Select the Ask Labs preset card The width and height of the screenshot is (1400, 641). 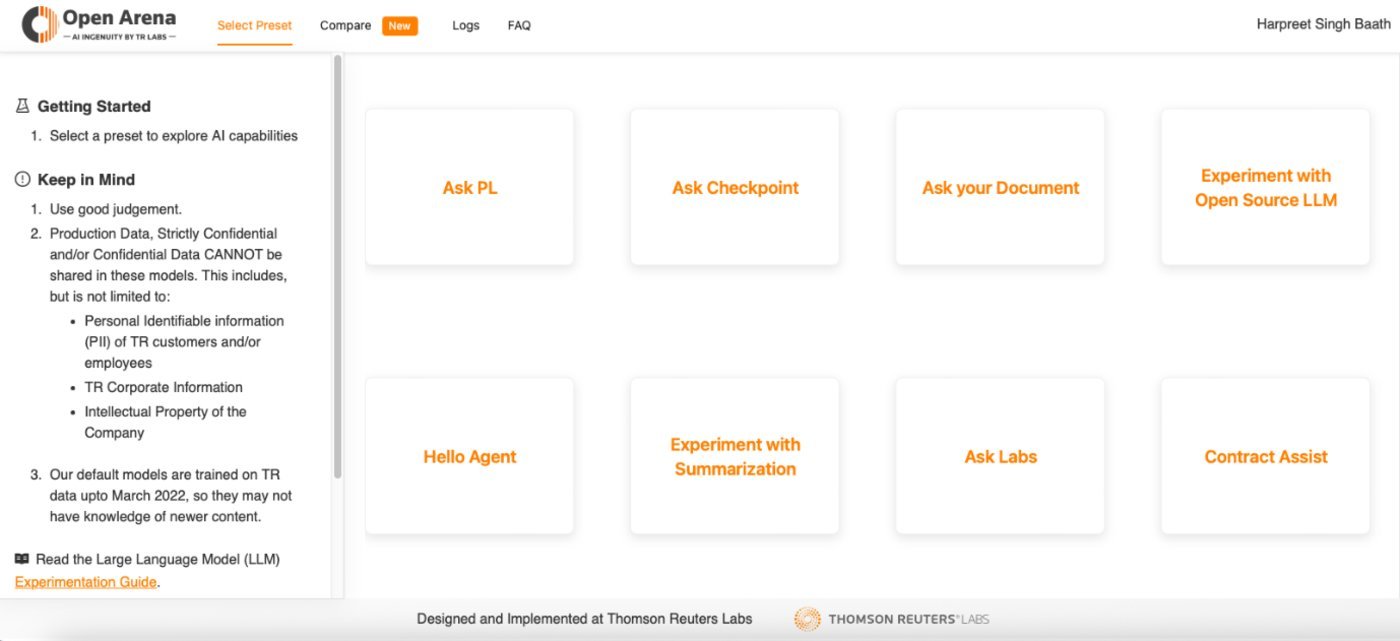(x=1000, y=456)
